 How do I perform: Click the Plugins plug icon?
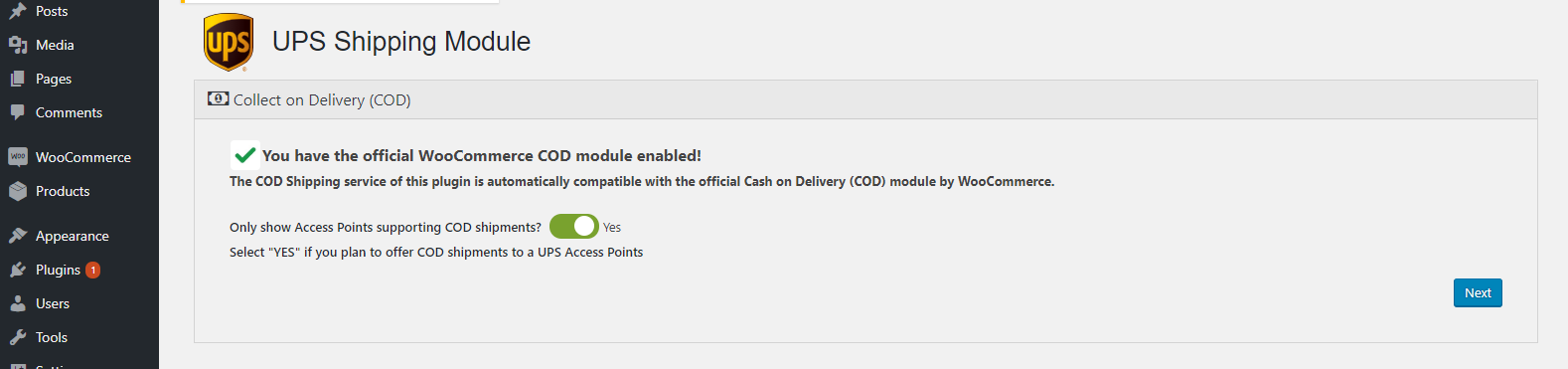coord(18,270)
